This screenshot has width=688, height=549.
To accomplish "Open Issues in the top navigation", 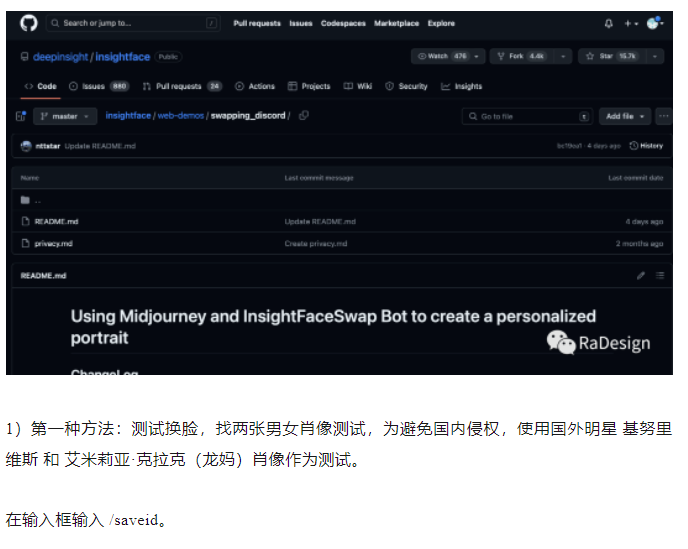I will [x=301, y=23].
